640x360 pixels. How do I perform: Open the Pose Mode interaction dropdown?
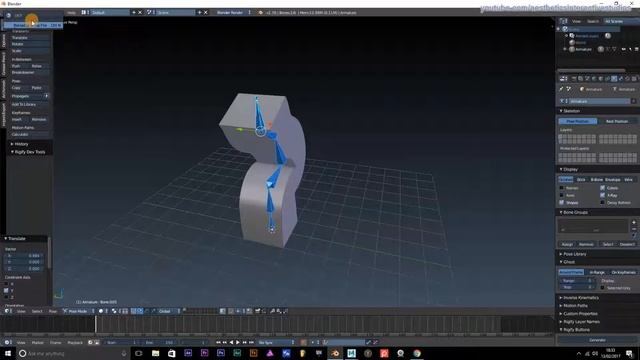point(79,311)
